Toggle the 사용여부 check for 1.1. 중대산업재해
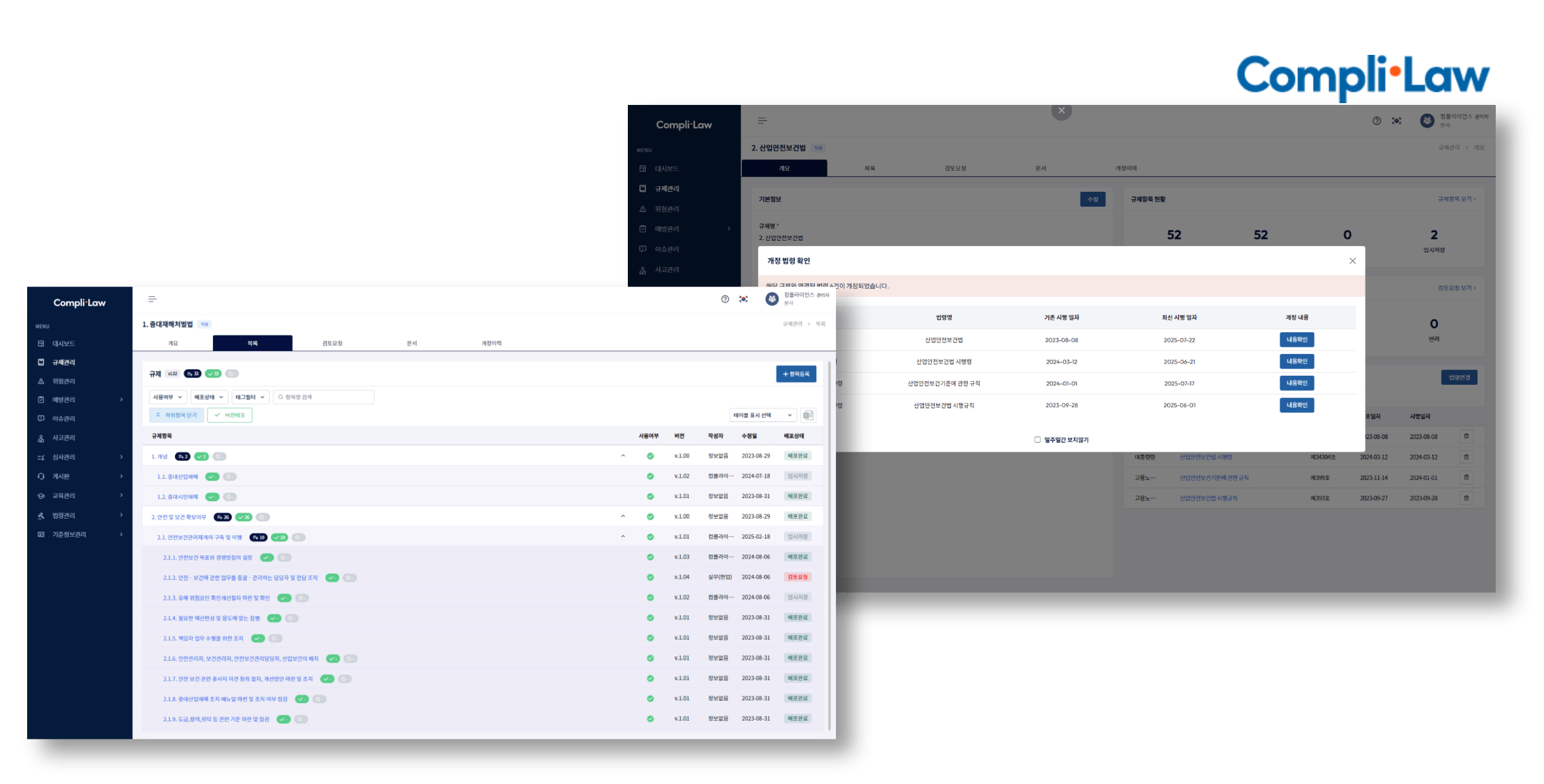1544x784 pixels. (650, 476)
